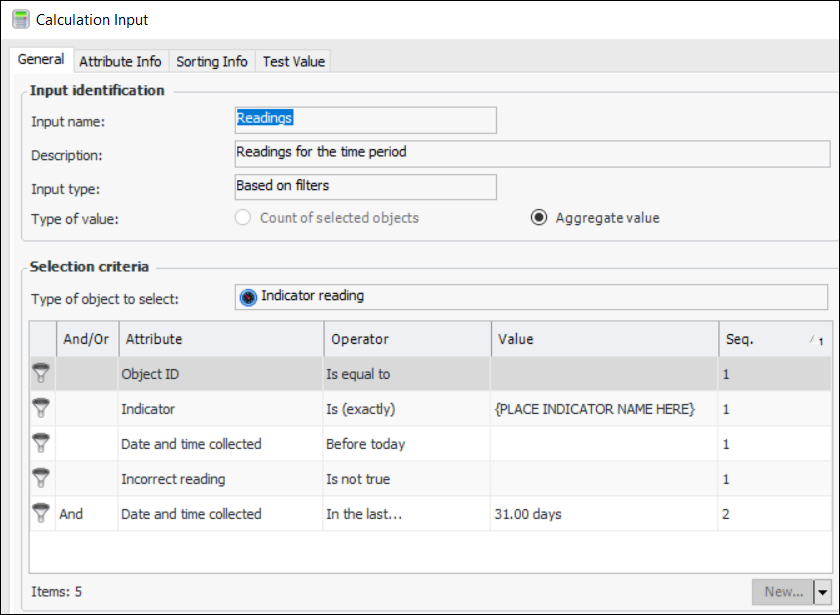Select the Aggregate value radio button
Viewport: 840px width, 615px height.
[538, 217]
